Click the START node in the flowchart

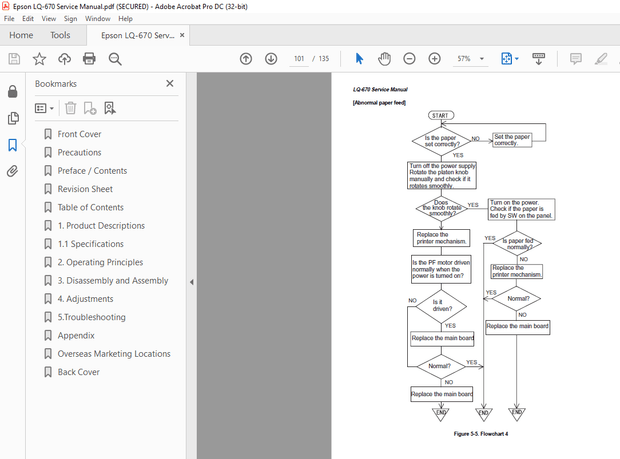(441, 115)
